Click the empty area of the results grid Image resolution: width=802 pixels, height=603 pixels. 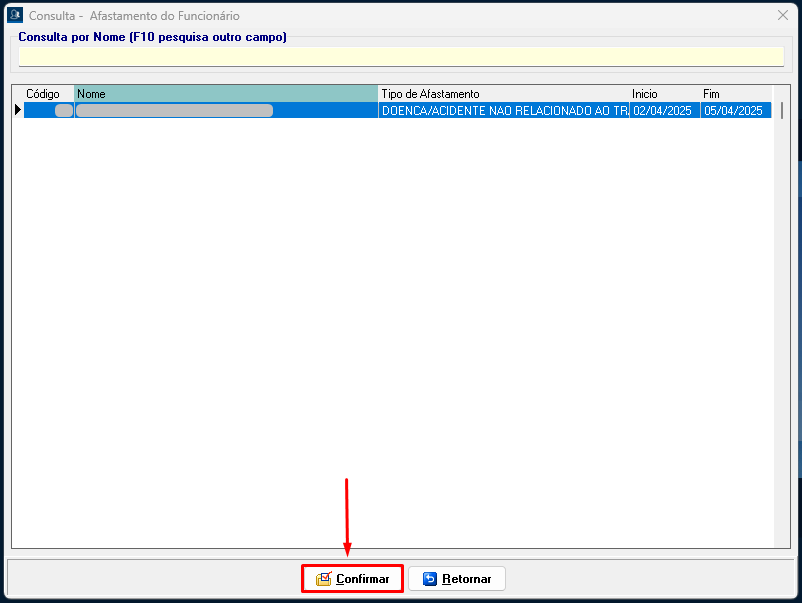point(390,330)
